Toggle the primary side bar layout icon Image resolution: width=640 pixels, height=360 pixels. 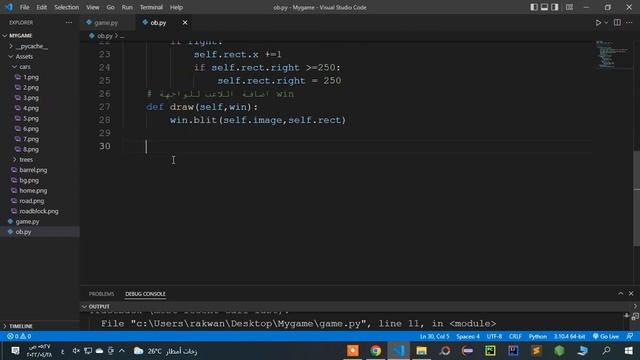[534, 7]
